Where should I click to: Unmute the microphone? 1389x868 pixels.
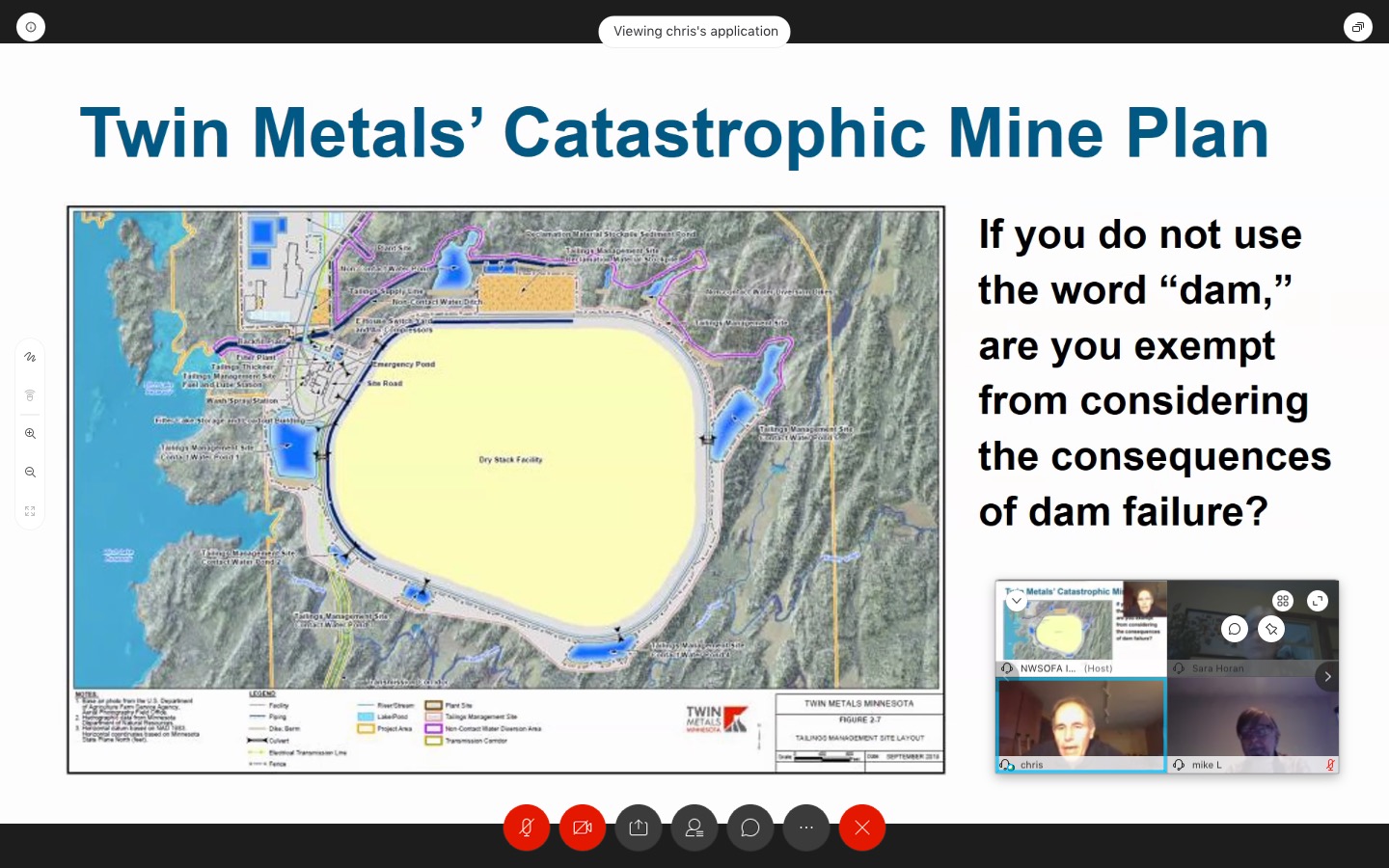[527, 827]
